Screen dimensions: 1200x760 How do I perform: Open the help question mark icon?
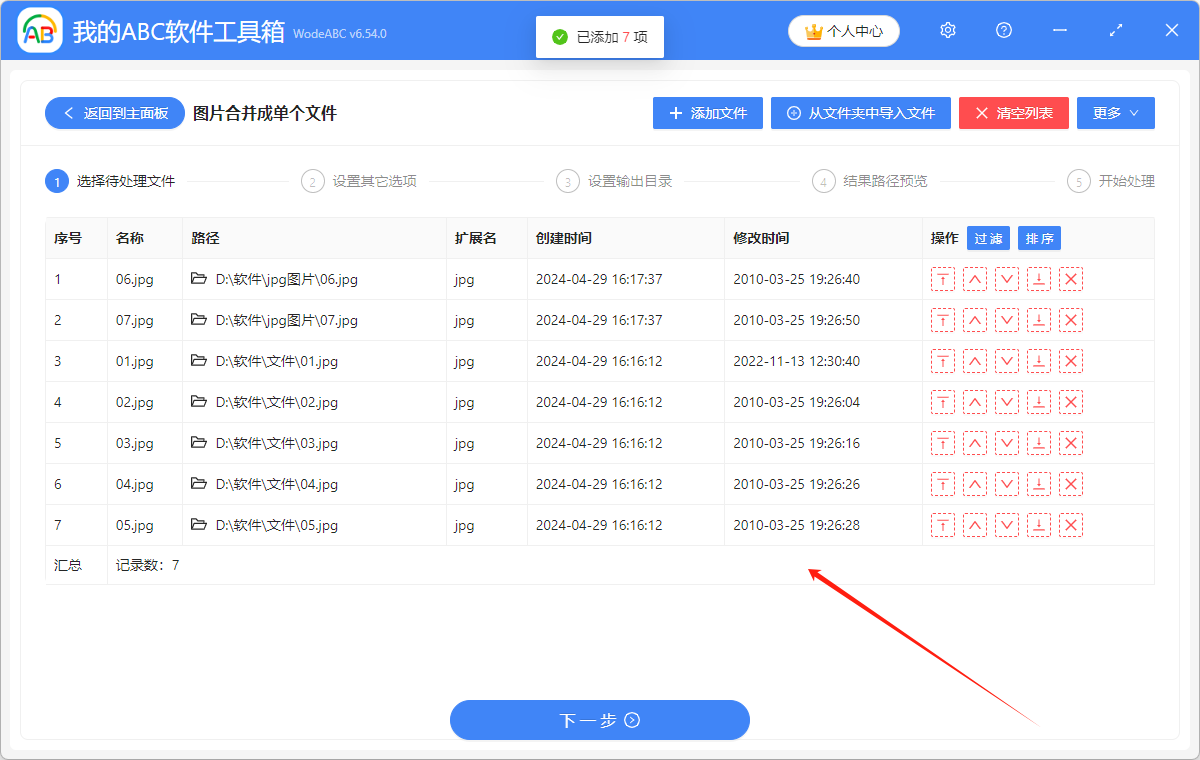coord(1004,31)
